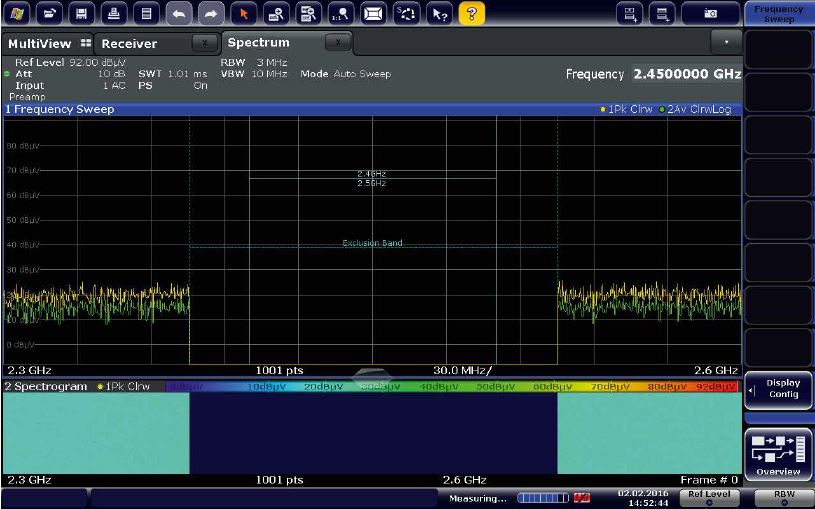
Task: Select the orange pointer selection tool
Action: [x=243, y=14]
